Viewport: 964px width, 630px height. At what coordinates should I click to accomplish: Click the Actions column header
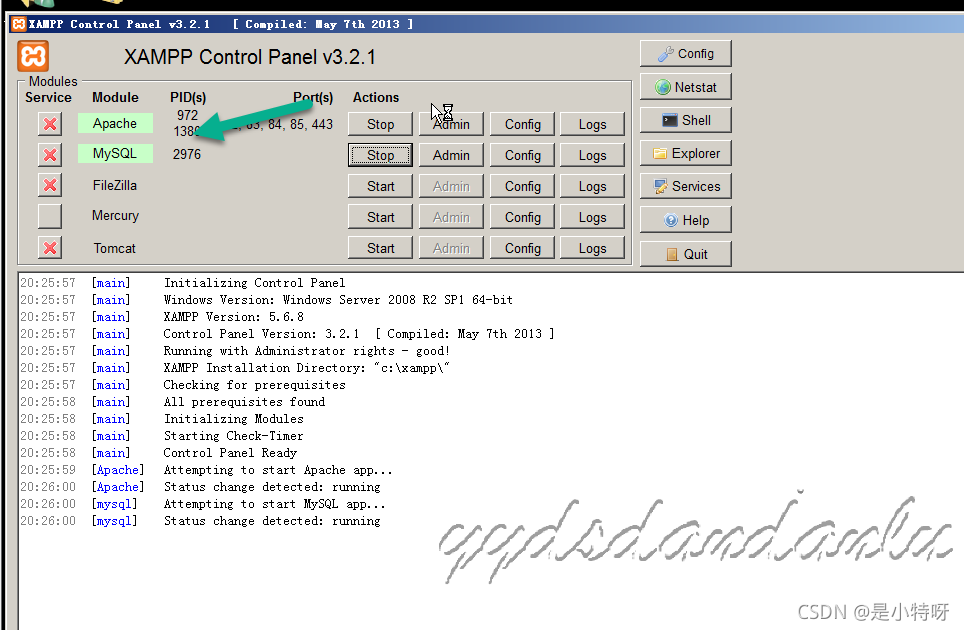376,98
